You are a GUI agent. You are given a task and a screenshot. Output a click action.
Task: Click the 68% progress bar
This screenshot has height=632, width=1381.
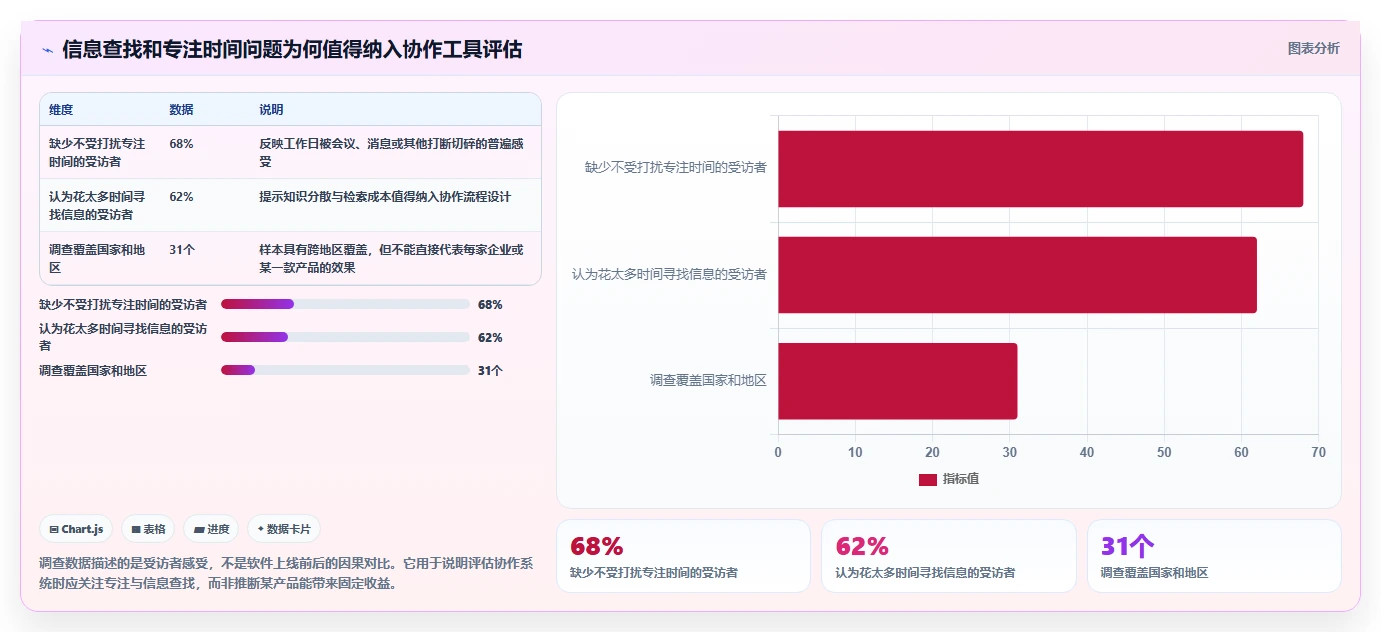pos(345,304)
